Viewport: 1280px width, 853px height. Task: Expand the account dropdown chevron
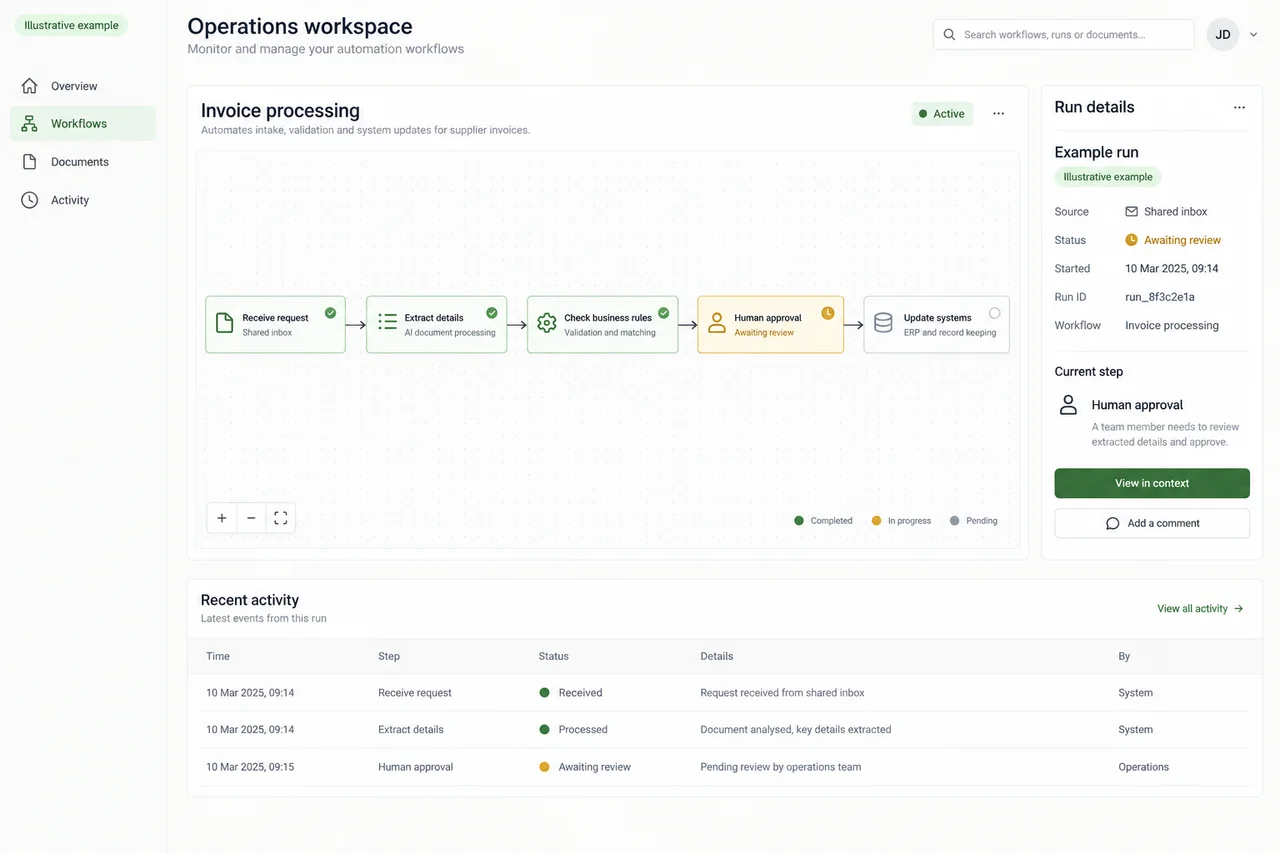[1254, 34]
